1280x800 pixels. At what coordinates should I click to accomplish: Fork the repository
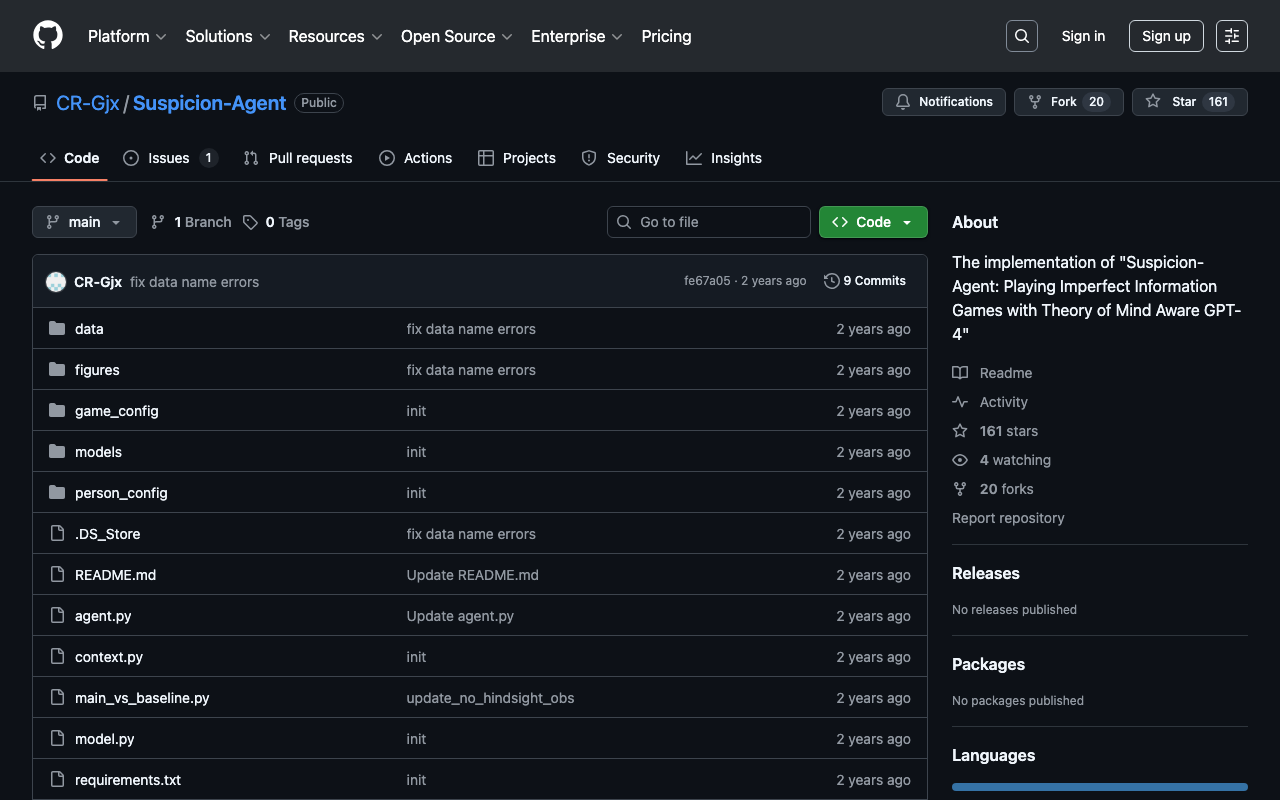tap(1052, 102)
